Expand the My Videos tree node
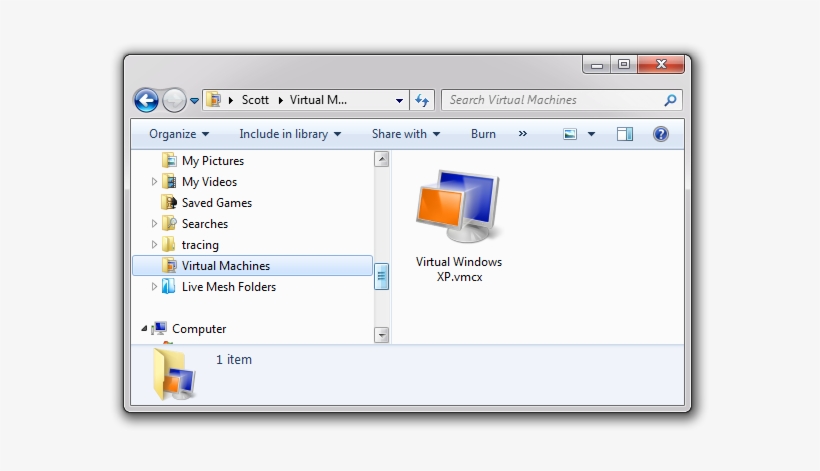Image resolution: width=820 pixels, height=471 pixels. pos(154,181)
